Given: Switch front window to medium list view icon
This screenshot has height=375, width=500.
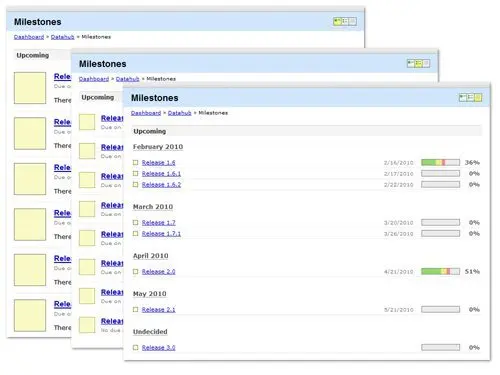Looking at the screenshot, I should [470, 97].
